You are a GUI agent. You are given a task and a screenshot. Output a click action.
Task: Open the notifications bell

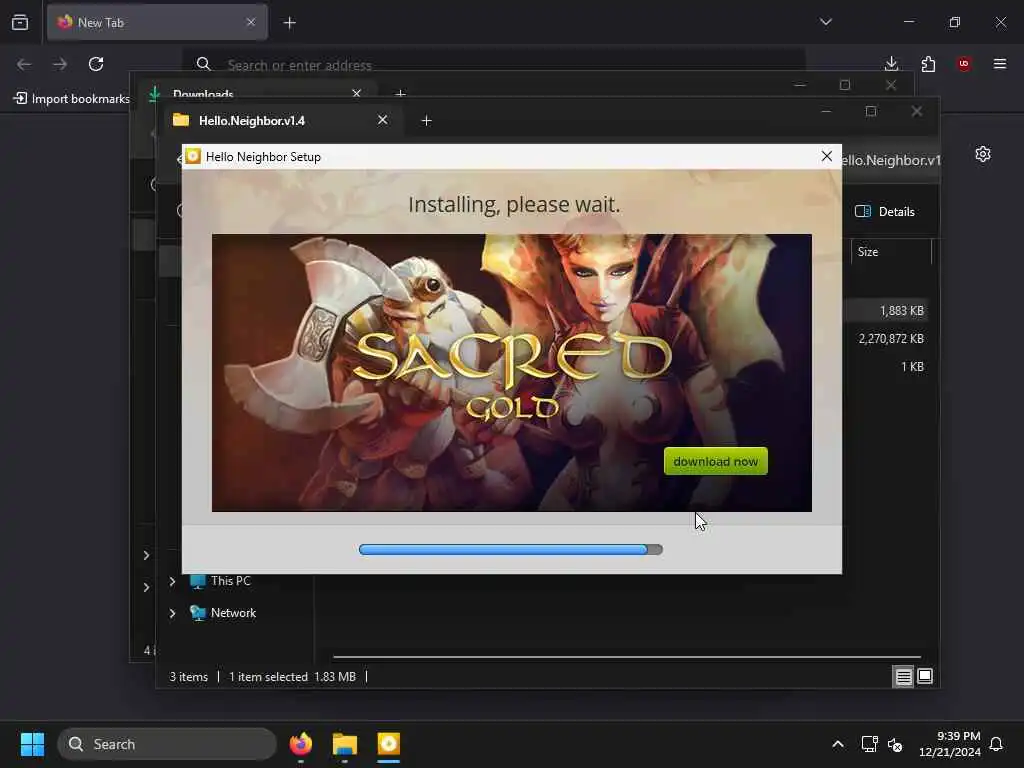996,744
